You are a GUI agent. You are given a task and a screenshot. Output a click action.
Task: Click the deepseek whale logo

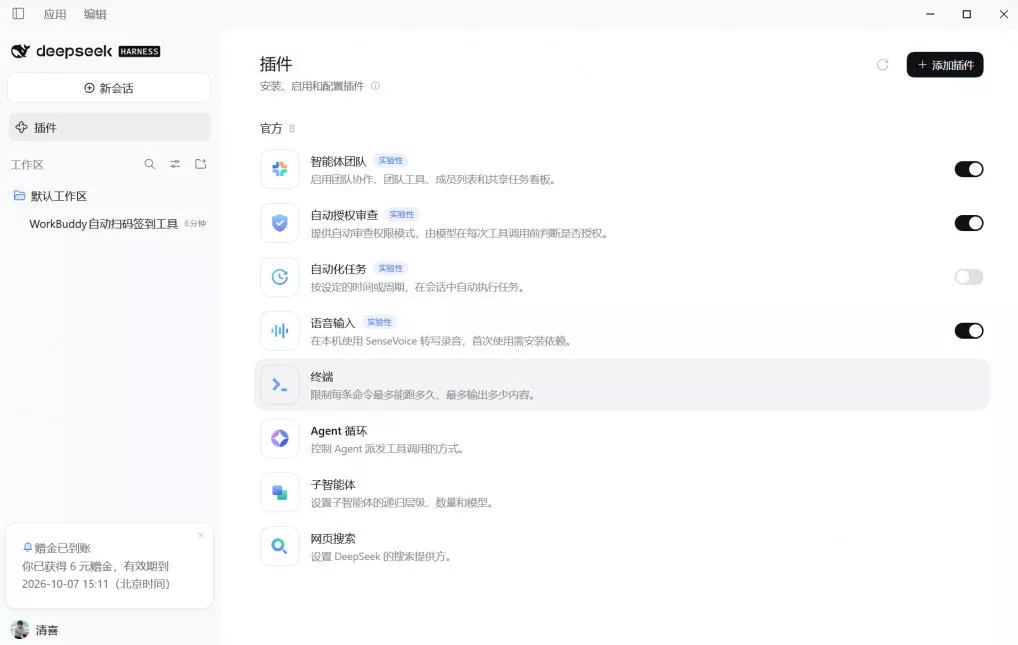click(x=20, y=51)
